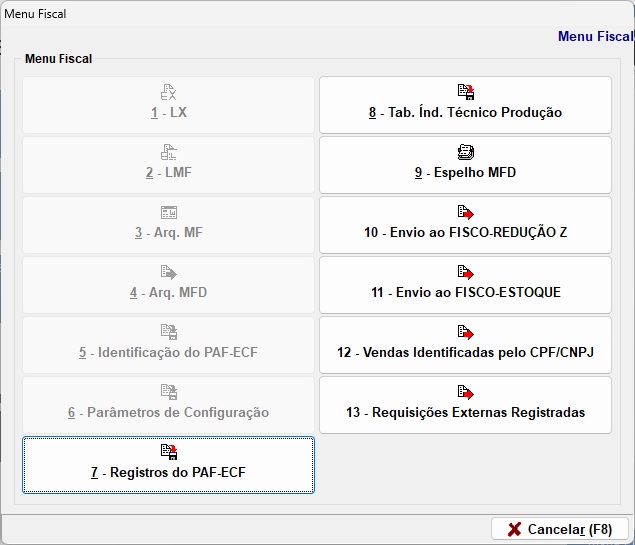
Task: Open 9 - Espelho MFD
Action: pos(465,165)
